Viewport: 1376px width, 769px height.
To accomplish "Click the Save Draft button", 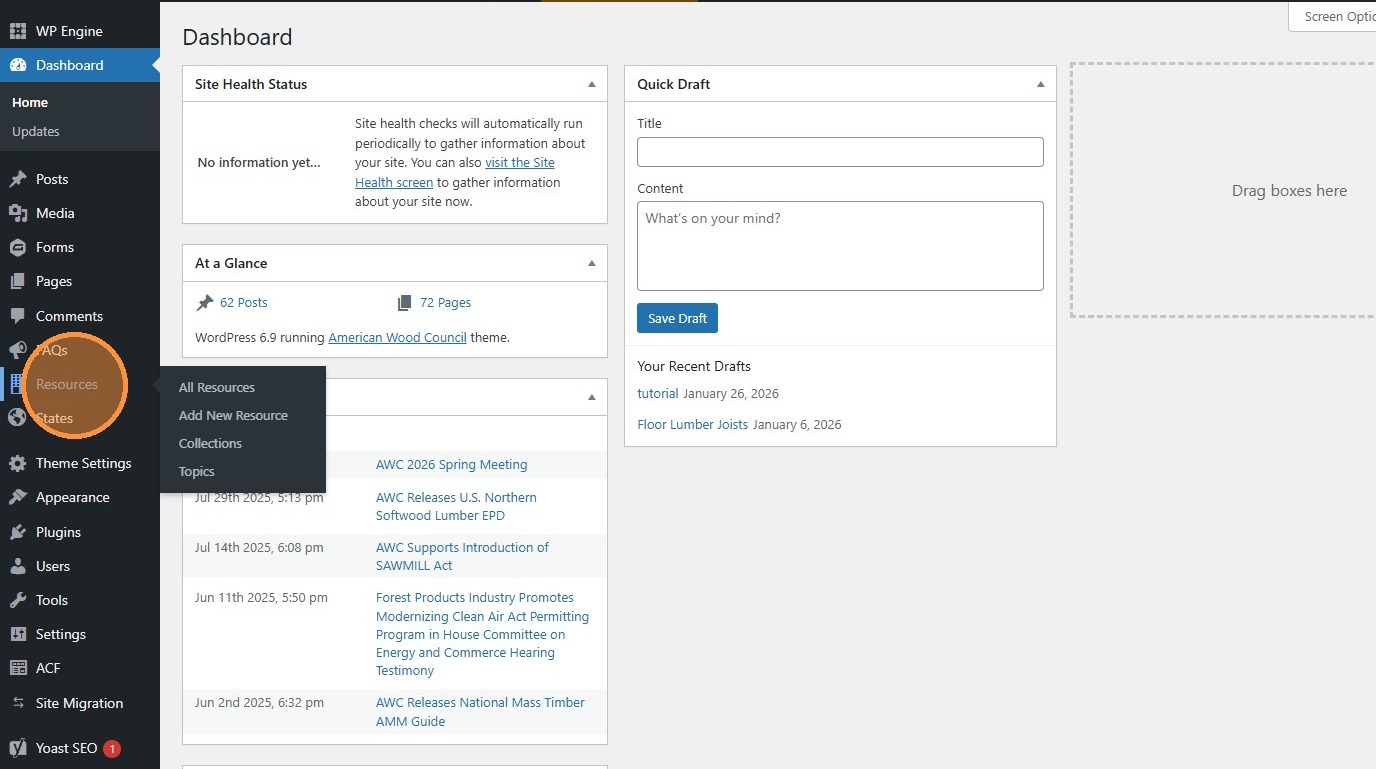I will point(677,319).
